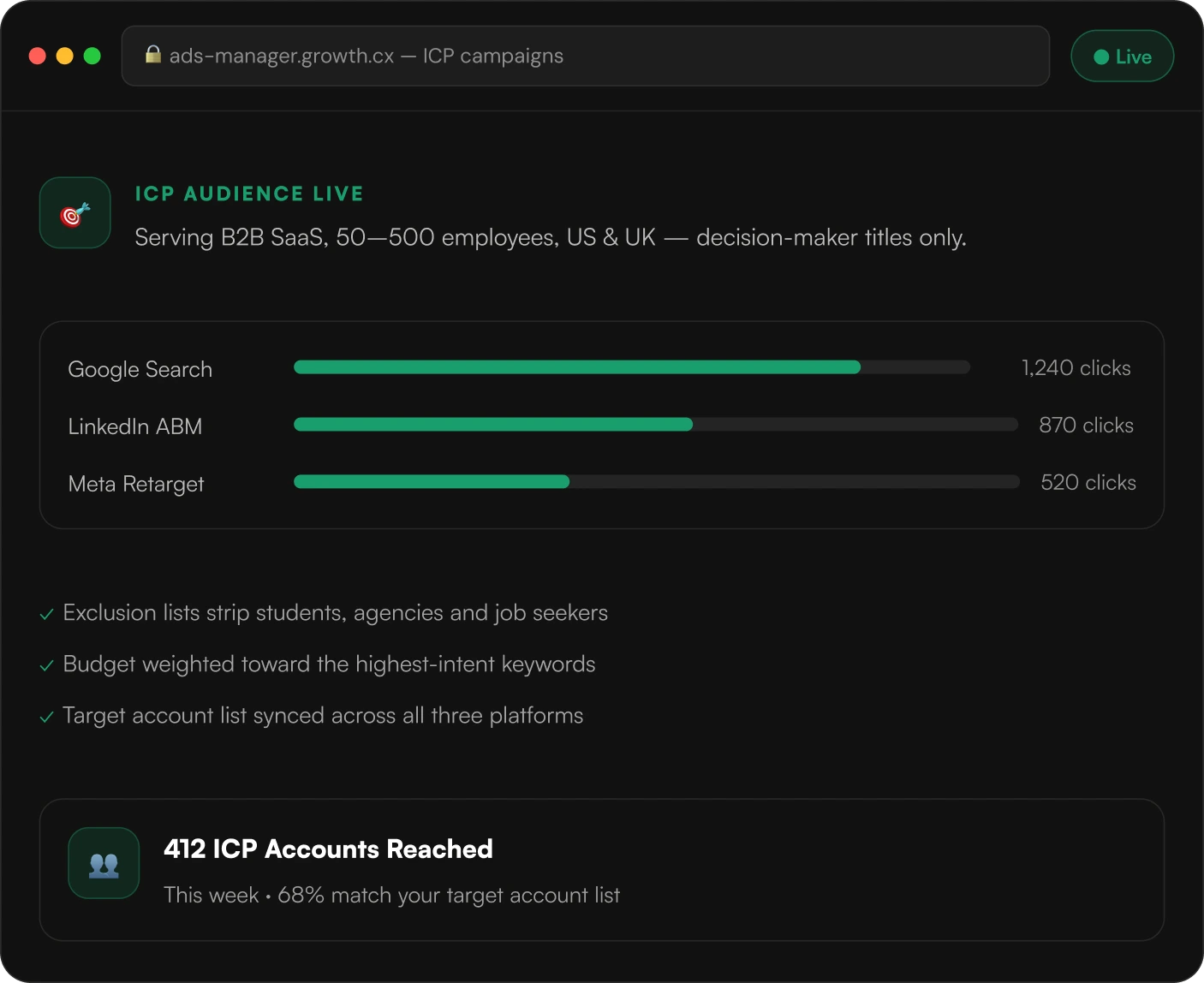Open the 412 ICP Accounts Reached heading
Screen dimensions: 1204x983
(328, 849)
